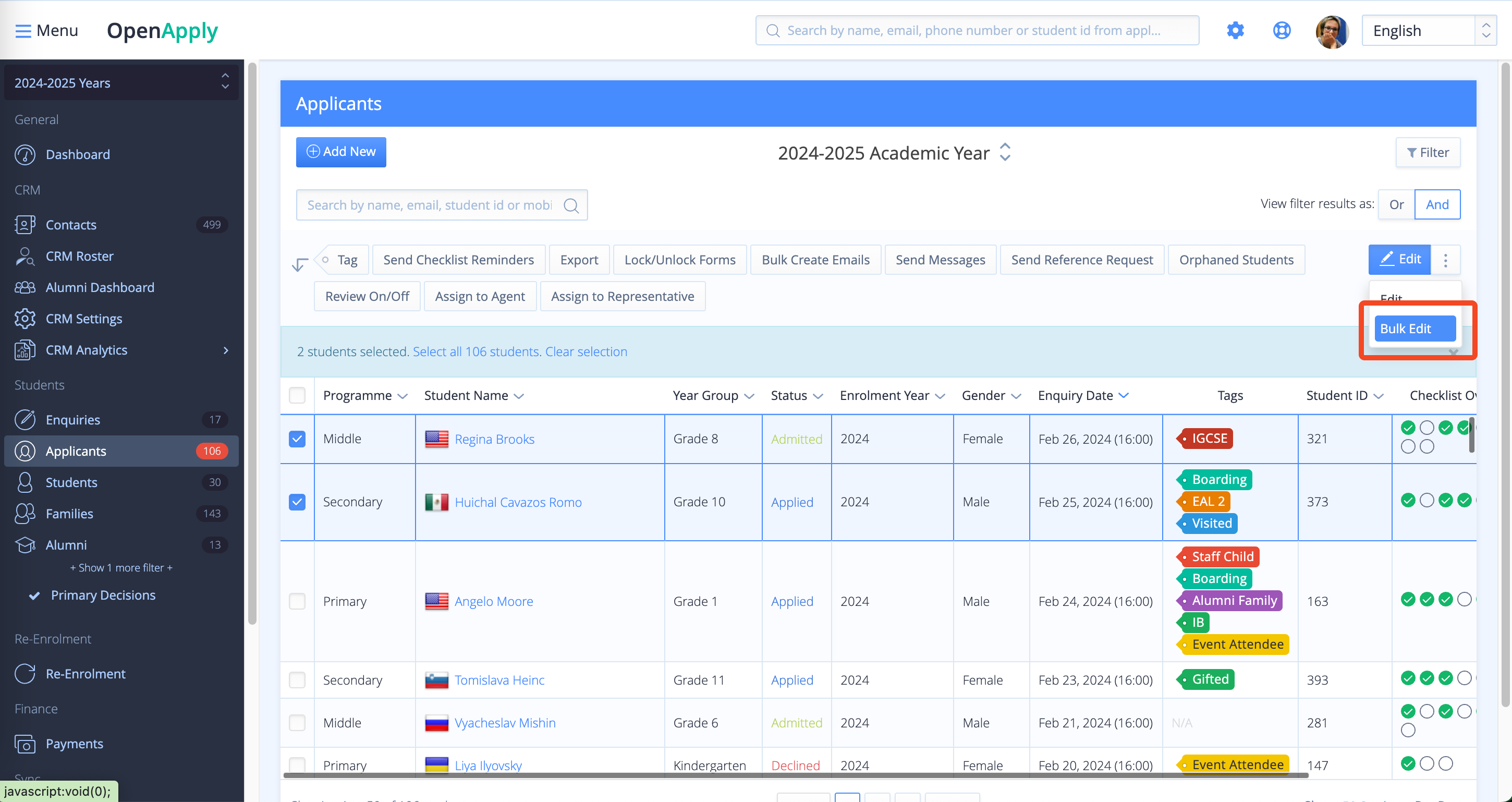Change the 2024-2025 Academic Year selector
The image size is (1512, 802).
(x=894, y=153)
